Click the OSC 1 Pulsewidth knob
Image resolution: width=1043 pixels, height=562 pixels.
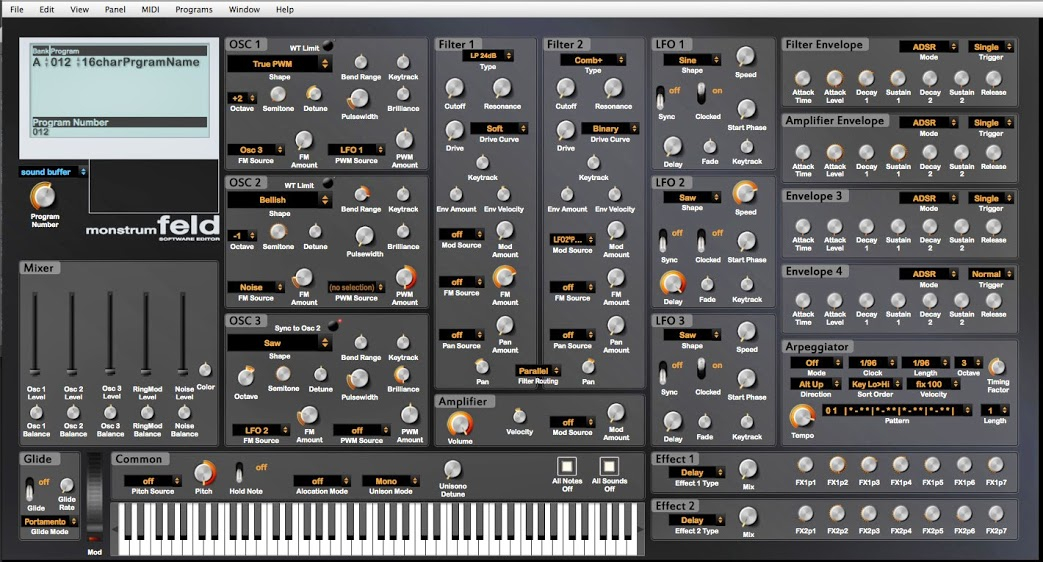(358, 99)
